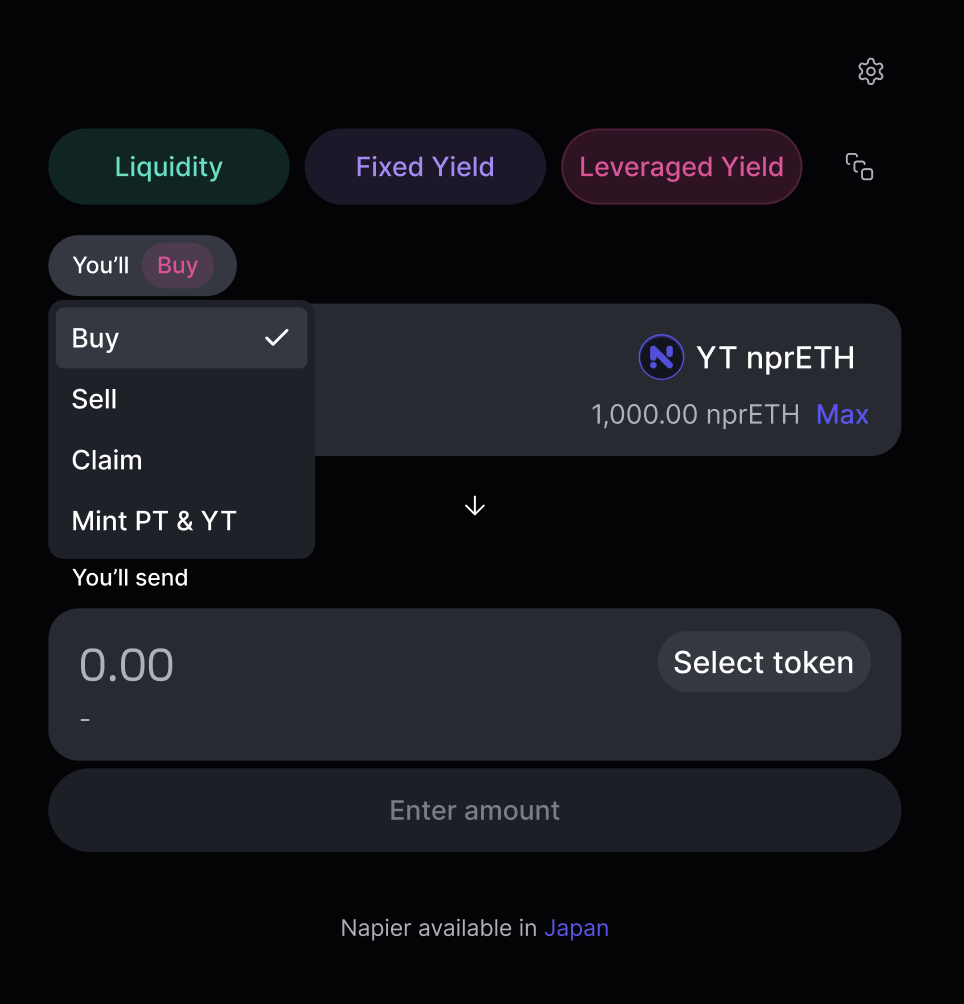Select Sell from the action menu
This screenshot has height=1004, width=964.
pos(95,400)
